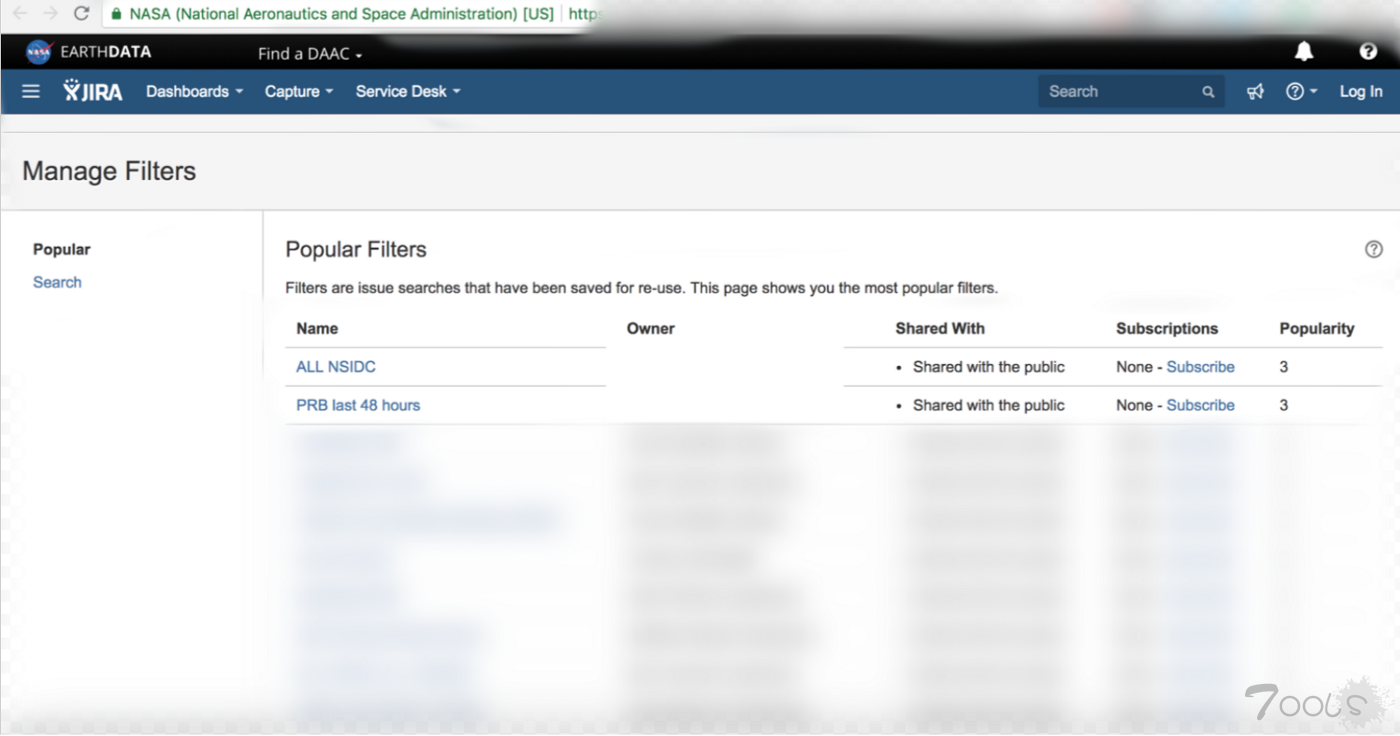The image size is (1400, 736).
Task: Open the Dashboards dropdown menu
Action: tap(194, 91)
